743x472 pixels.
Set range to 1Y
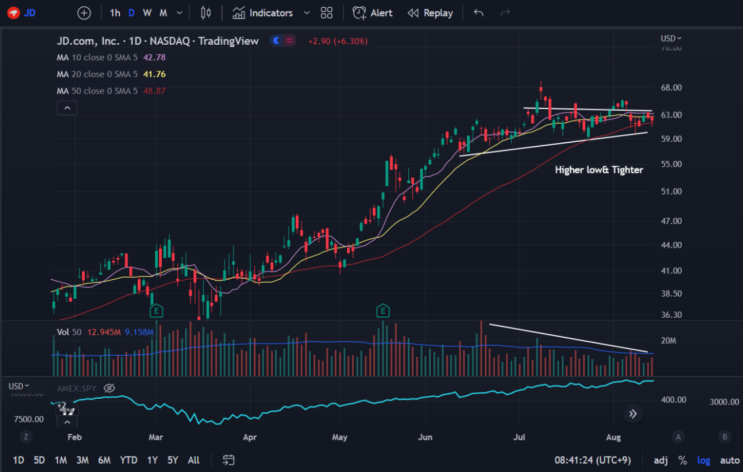tap(152, 460)
